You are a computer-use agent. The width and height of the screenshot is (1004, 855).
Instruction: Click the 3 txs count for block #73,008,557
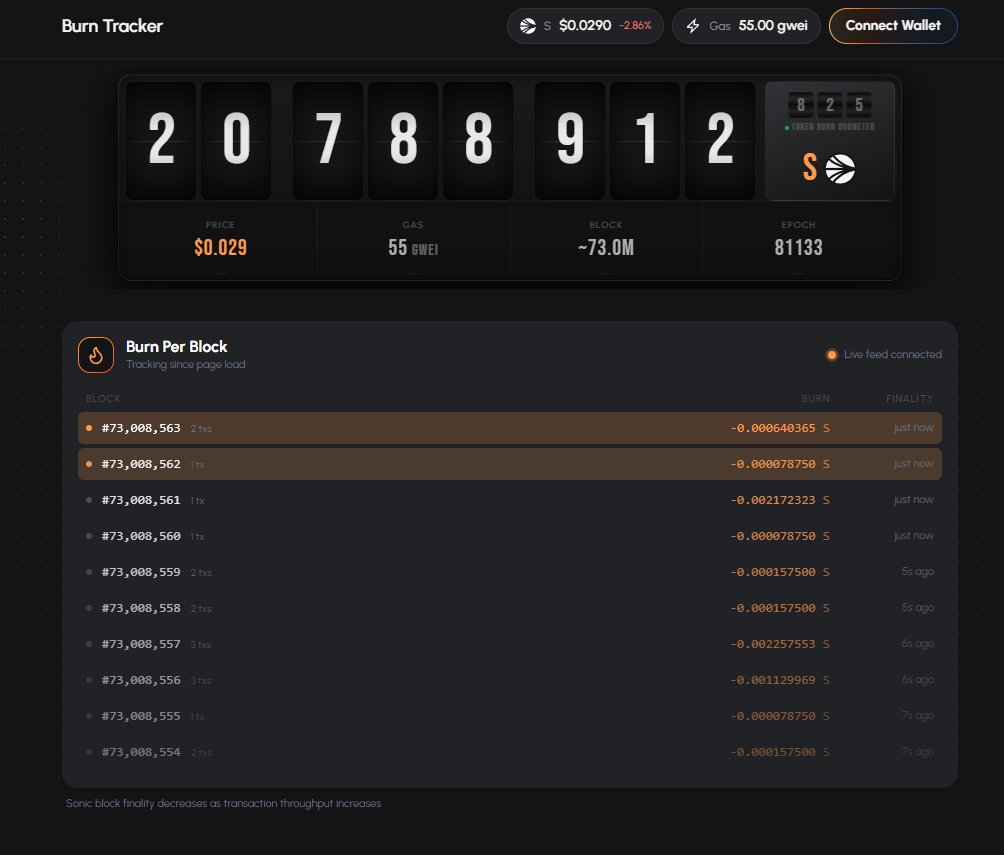[200, 644]
